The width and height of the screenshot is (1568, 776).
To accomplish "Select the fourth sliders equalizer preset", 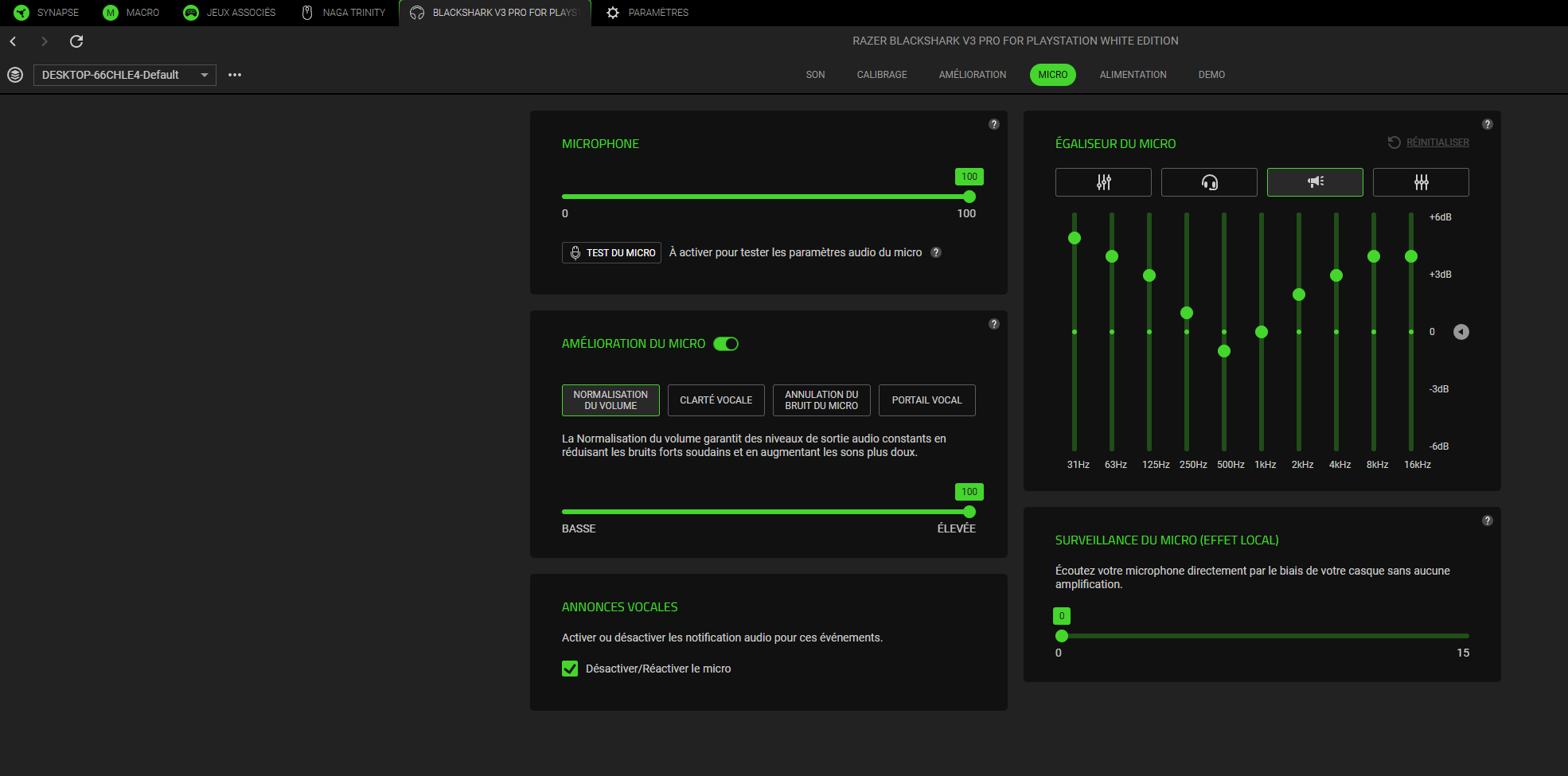I will point(1421,182).
